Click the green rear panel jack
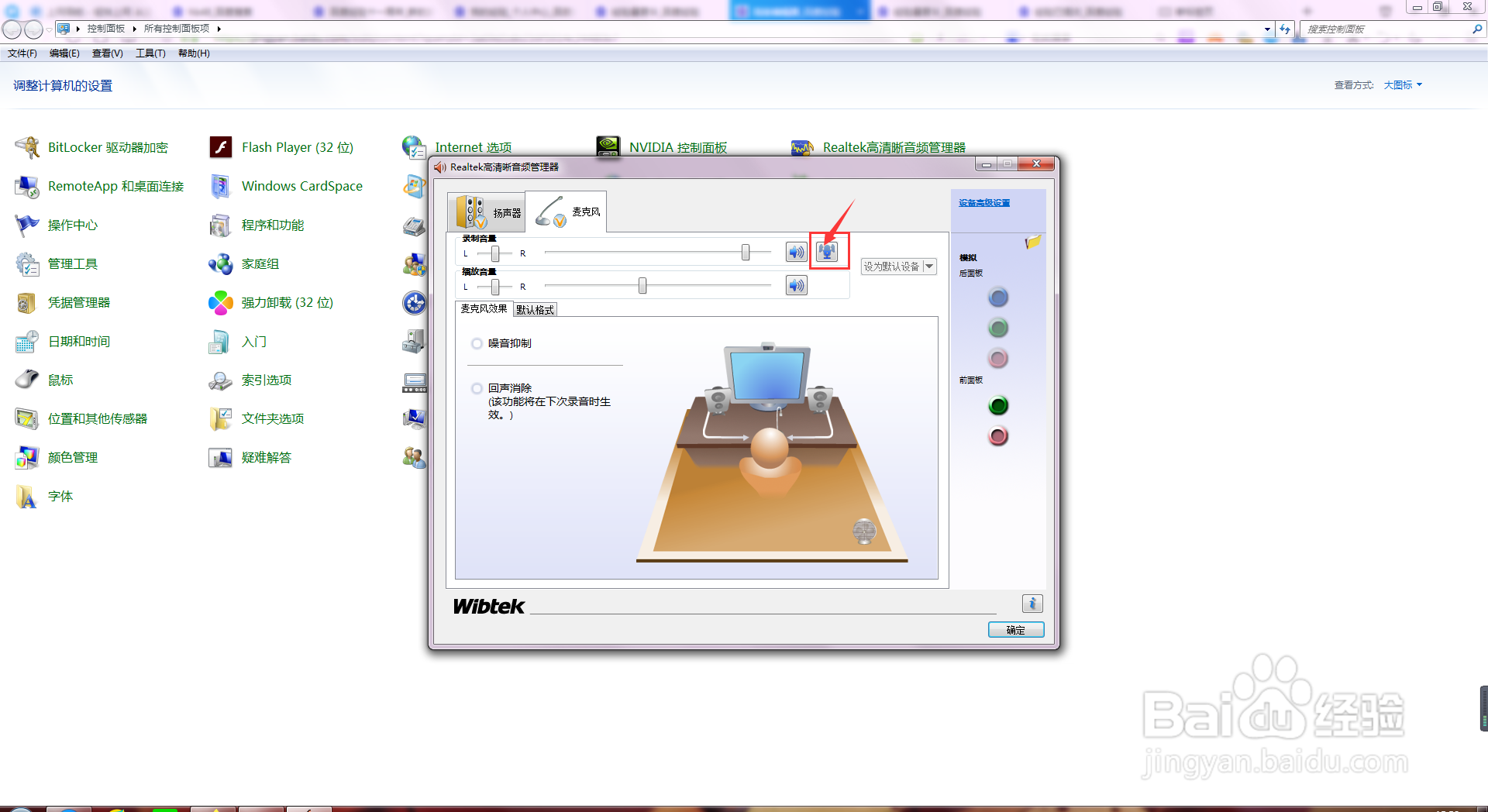Screen dimensions: 1488x812 998,328
